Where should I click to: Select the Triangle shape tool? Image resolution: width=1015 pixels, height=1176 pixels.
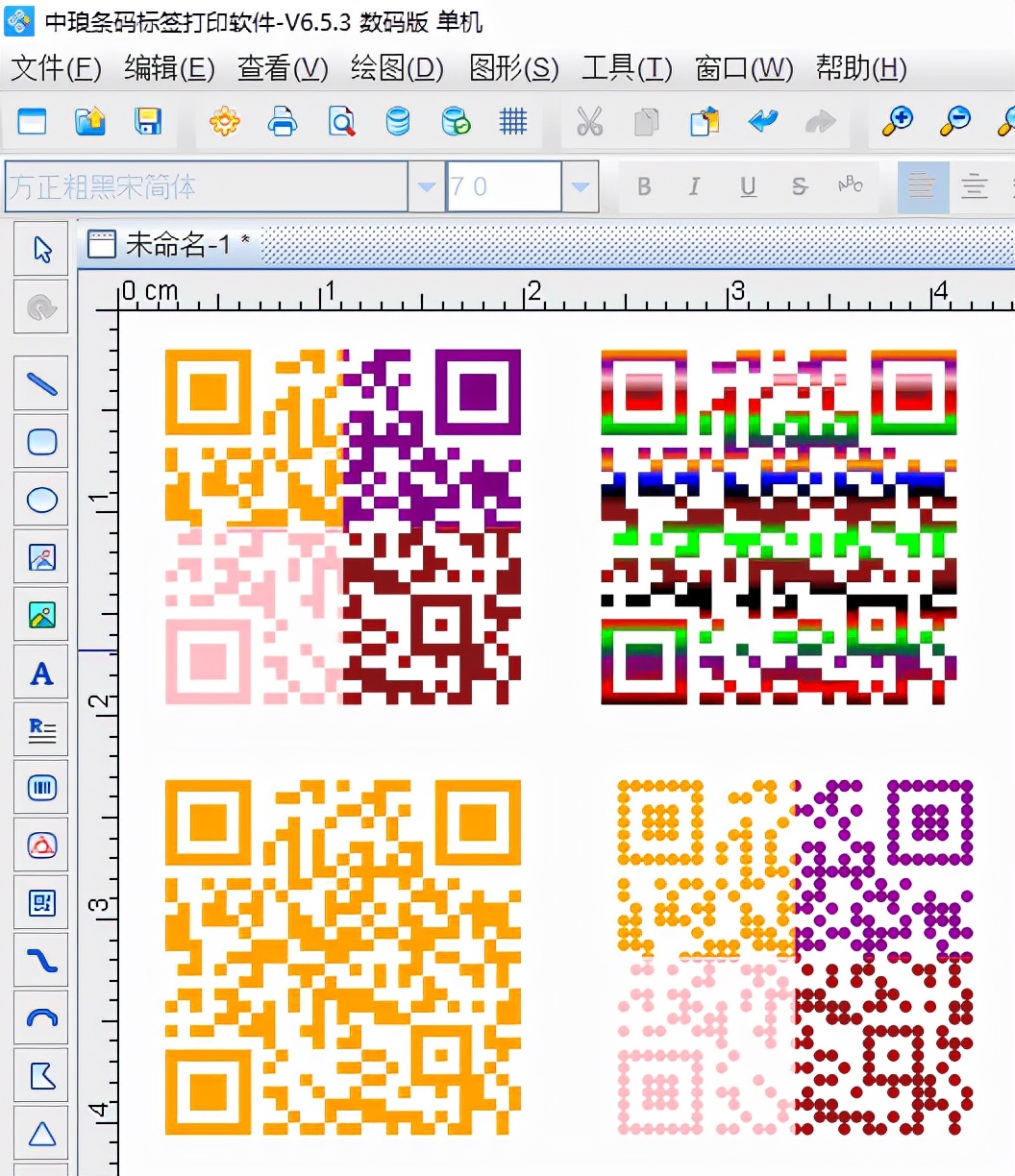tap(41, 1134)
